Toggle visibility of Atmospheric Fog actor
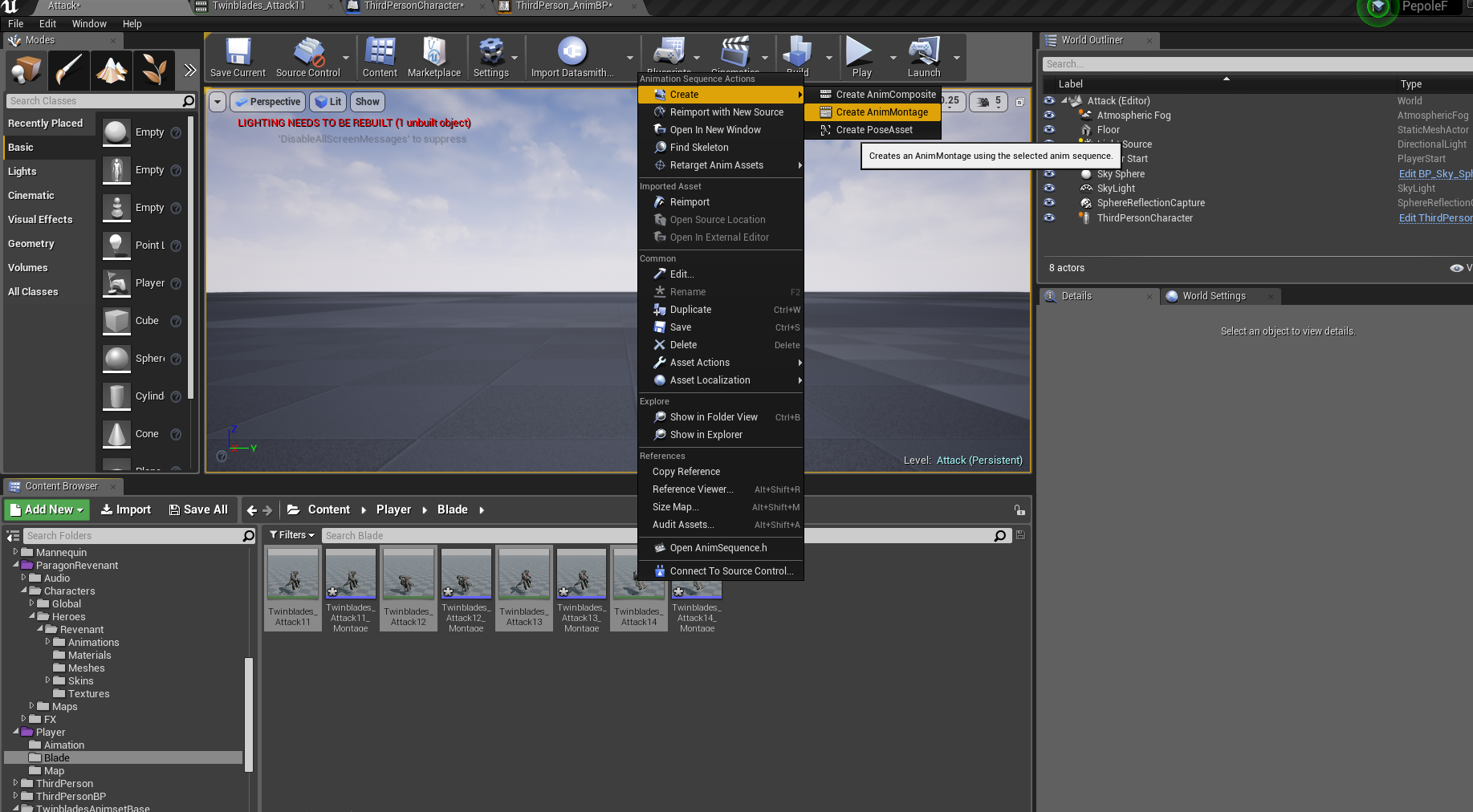 tap(1049, 116)
